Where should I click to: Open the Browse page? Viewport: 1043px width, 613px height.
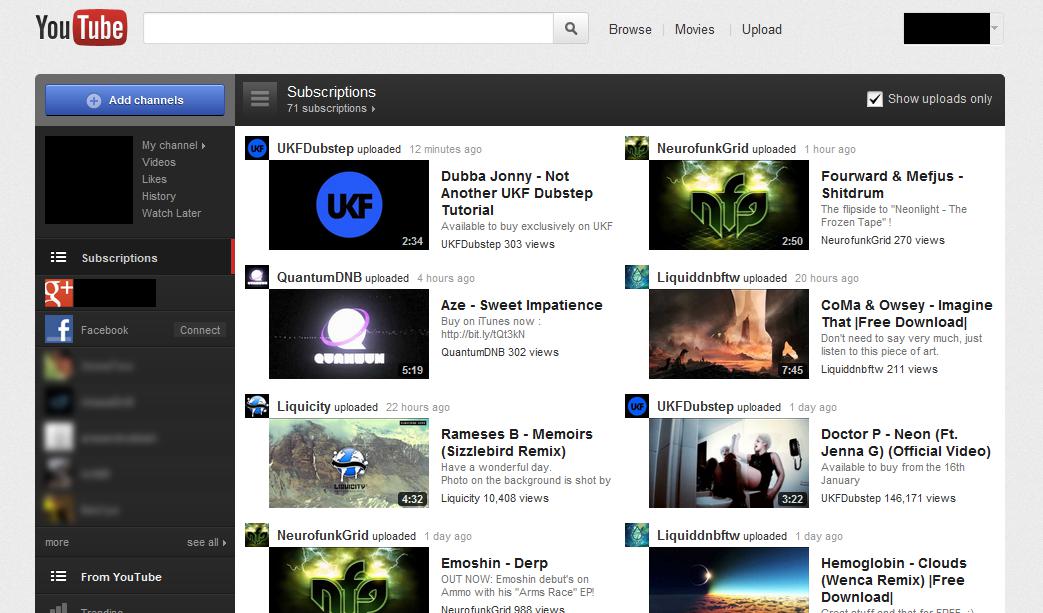tap(630, 29)
